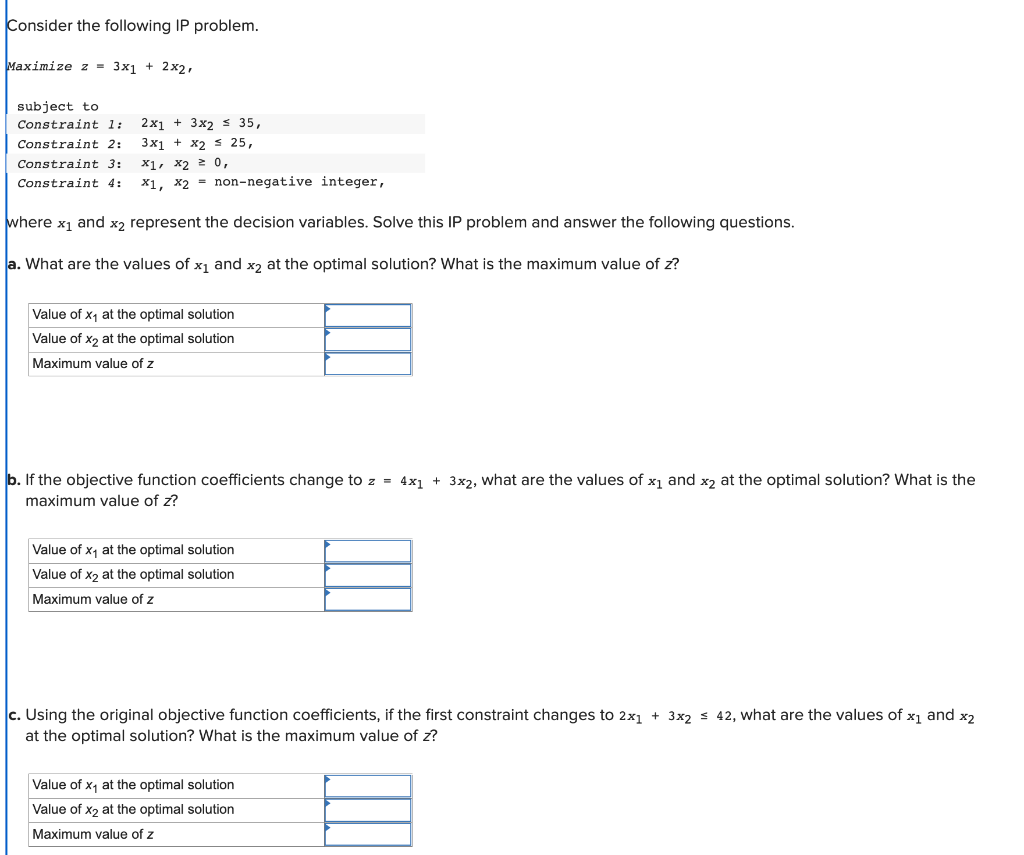Click the x1 value input field in part c
This screenshot has width=1024, height=855.
[x=368, y=785]
